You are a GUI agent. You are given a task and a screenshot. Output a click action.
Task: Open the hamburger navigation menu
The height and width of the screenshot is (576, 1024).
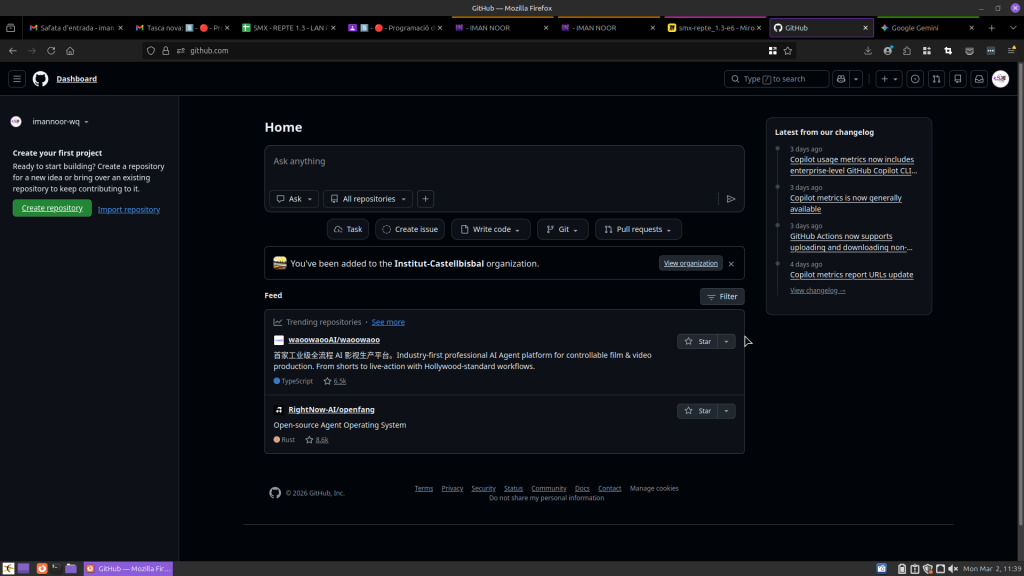coord(17,79)
